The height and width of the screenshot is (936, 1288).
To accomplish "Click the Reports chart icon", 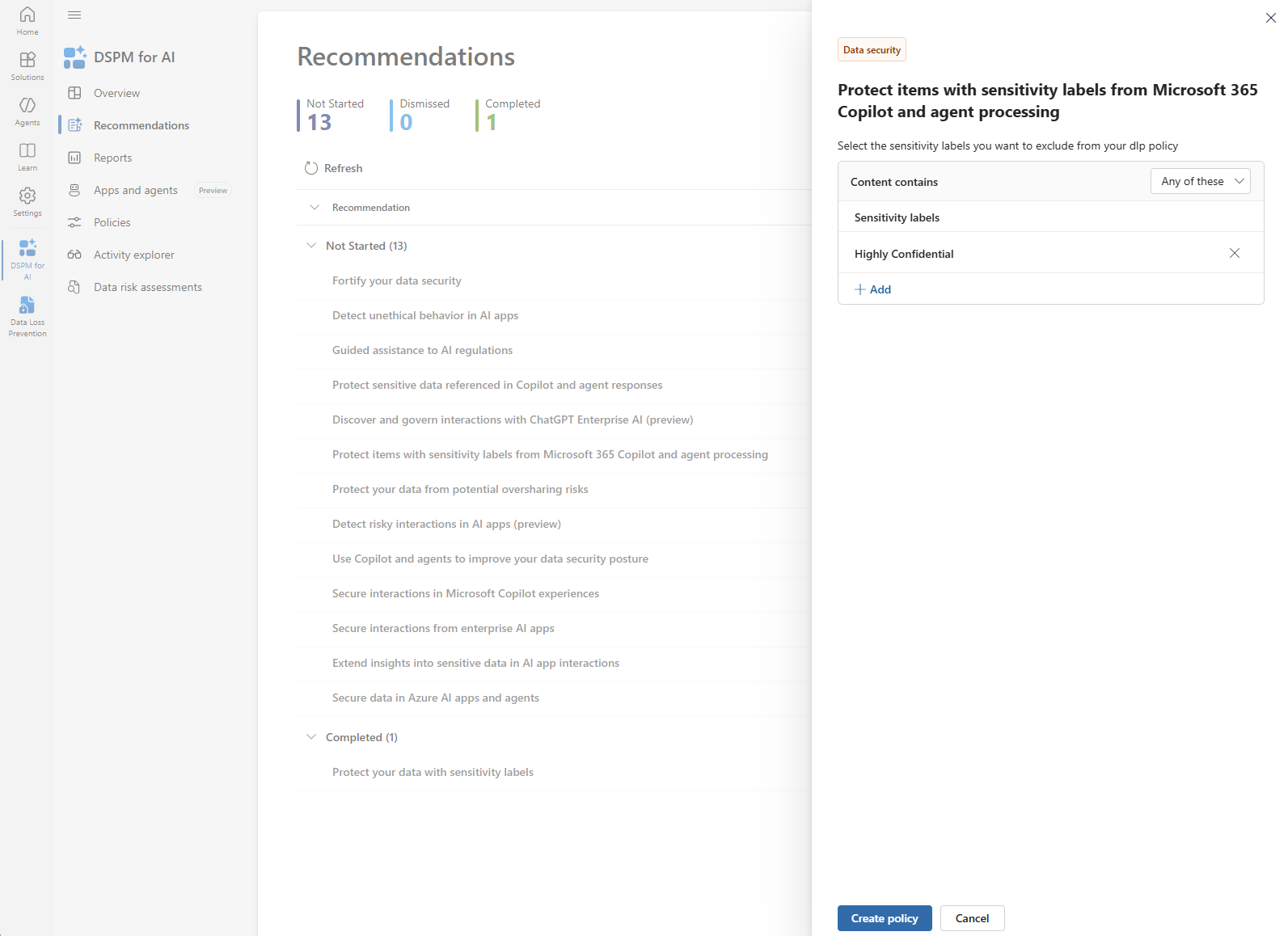I will pyautogui.click(x=74, y=158).
